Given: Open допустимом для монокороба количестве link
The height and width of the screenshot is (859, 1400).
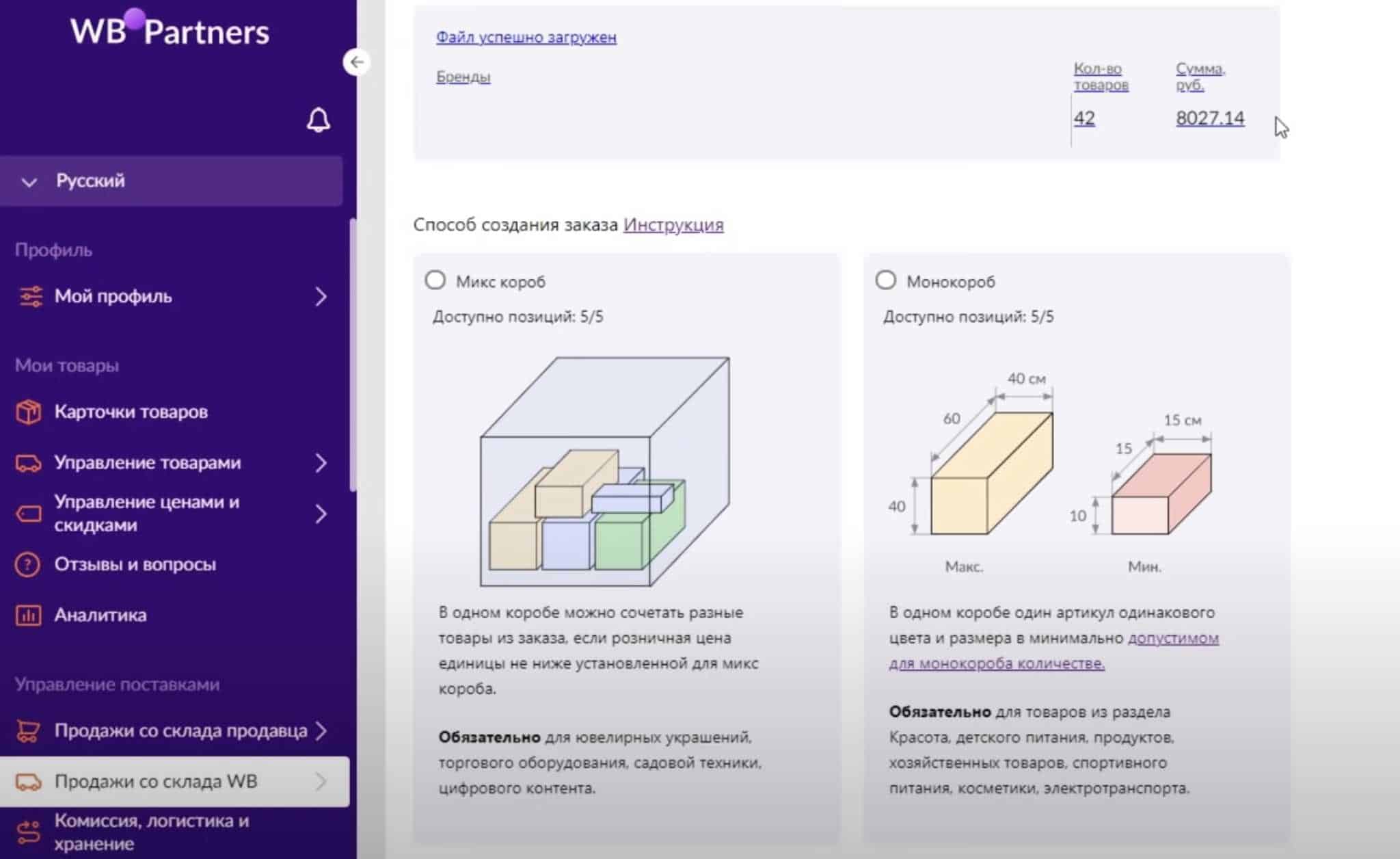Looking at the screenshot, I should 1054,650.
